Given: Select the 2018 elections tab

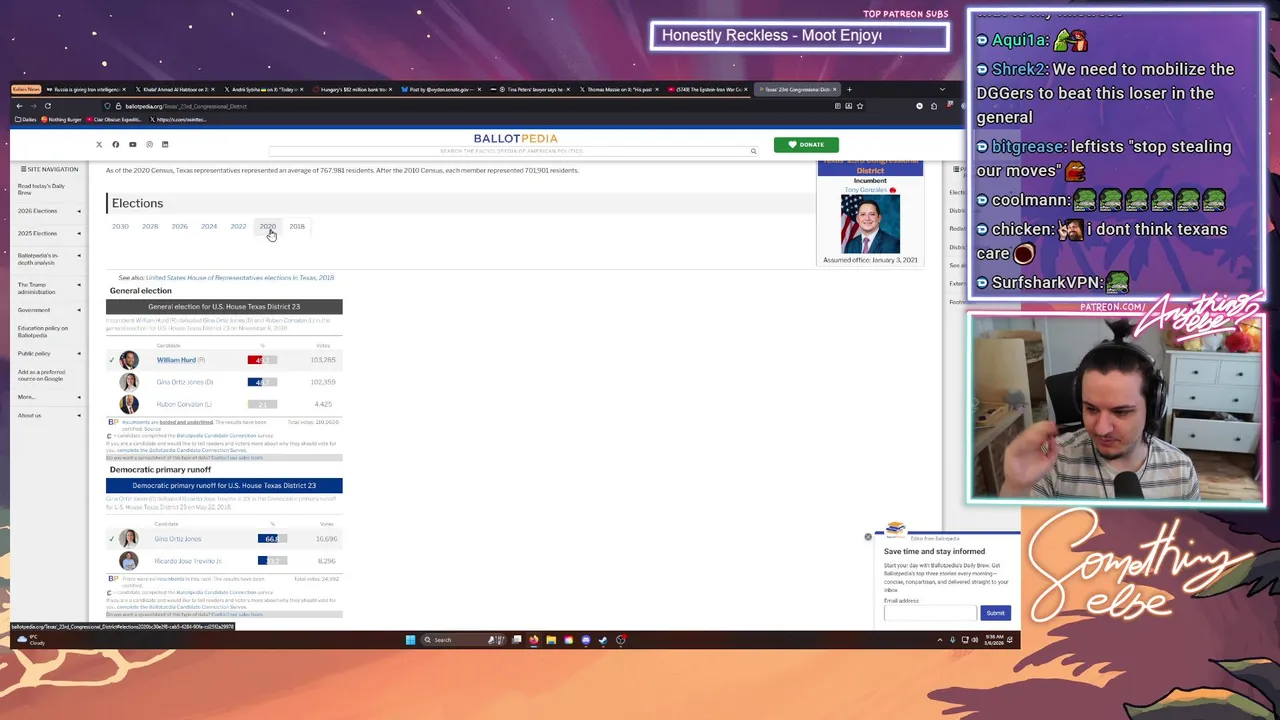Looking at the screenshot, I should [297, 227].
